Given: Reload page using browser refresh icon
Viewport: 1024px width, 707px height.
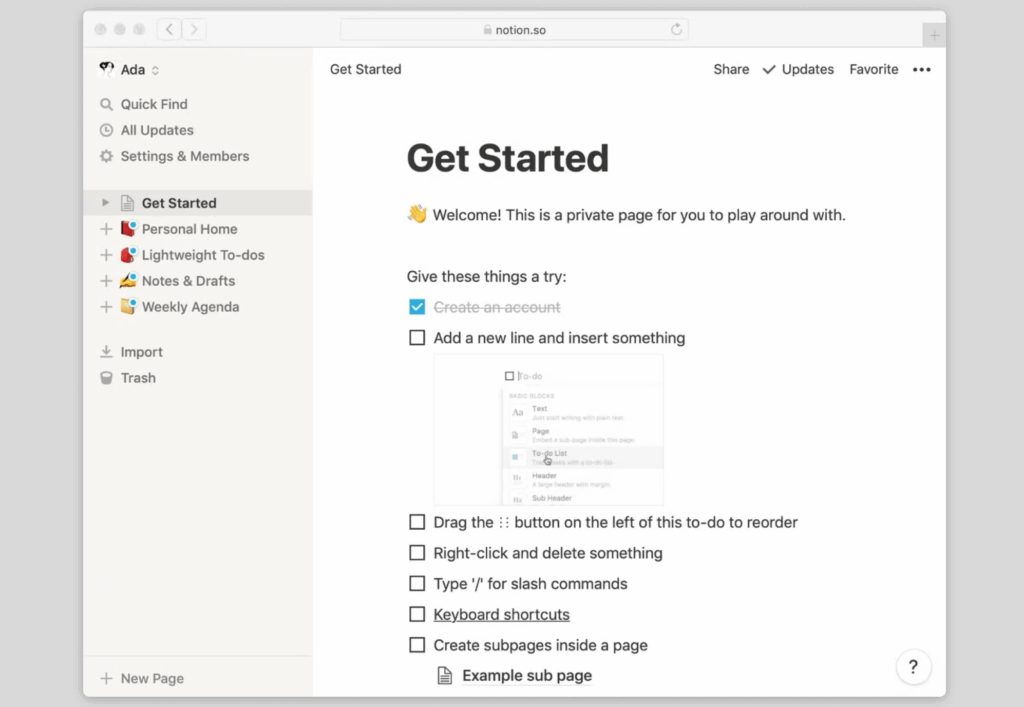Looking at the screenshot, I should pyautogui.click(x=677, y=30).
